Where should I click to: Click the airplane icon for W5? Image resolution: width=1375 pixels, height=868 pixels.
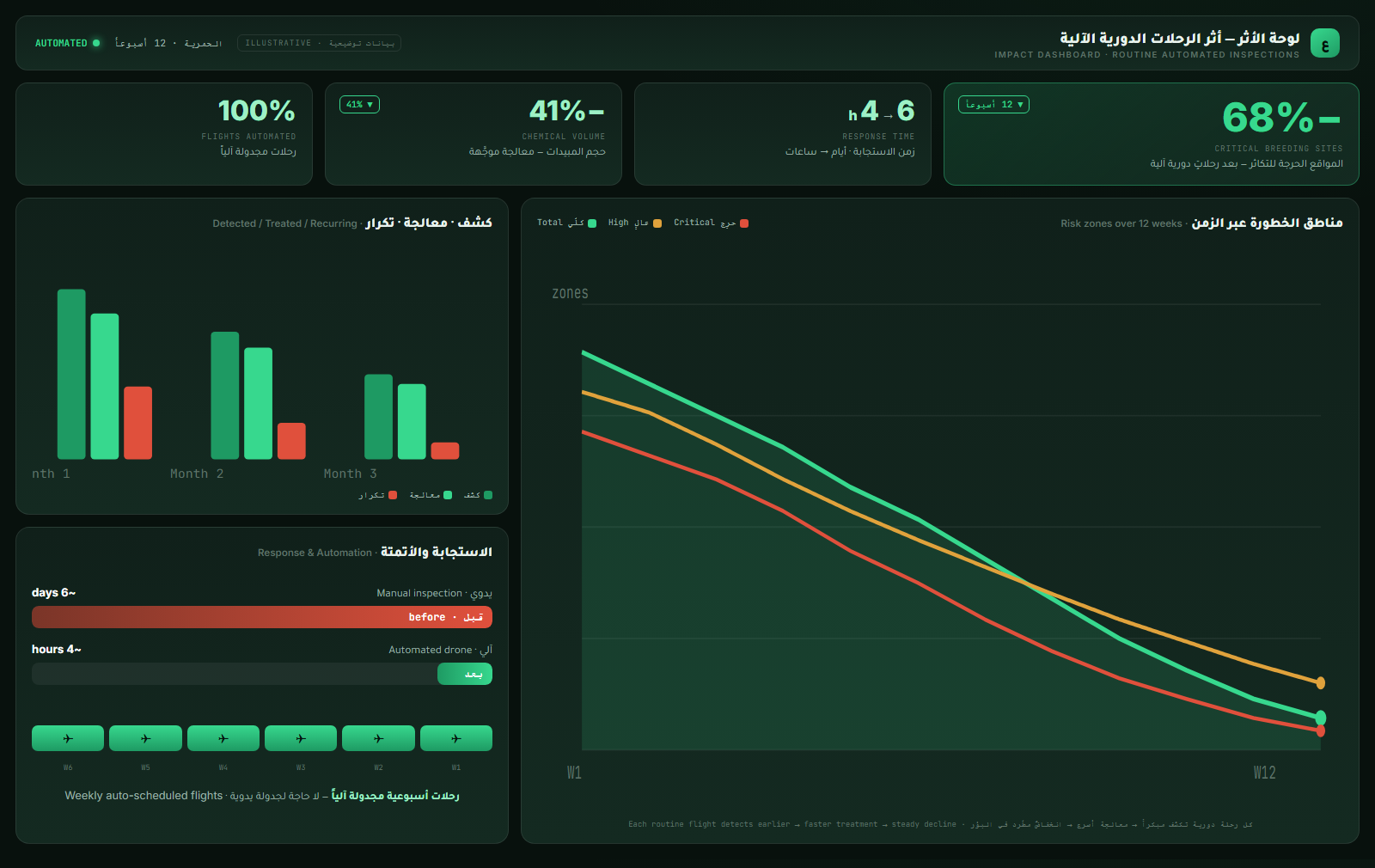click(x=145, y=738)
